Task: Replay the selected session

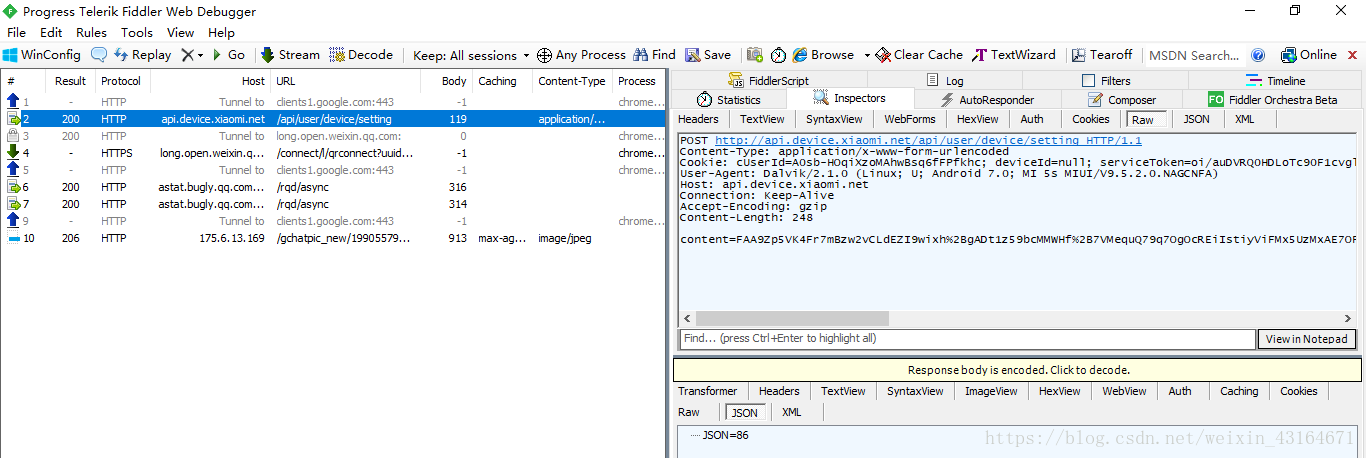Action: (141, 55)
